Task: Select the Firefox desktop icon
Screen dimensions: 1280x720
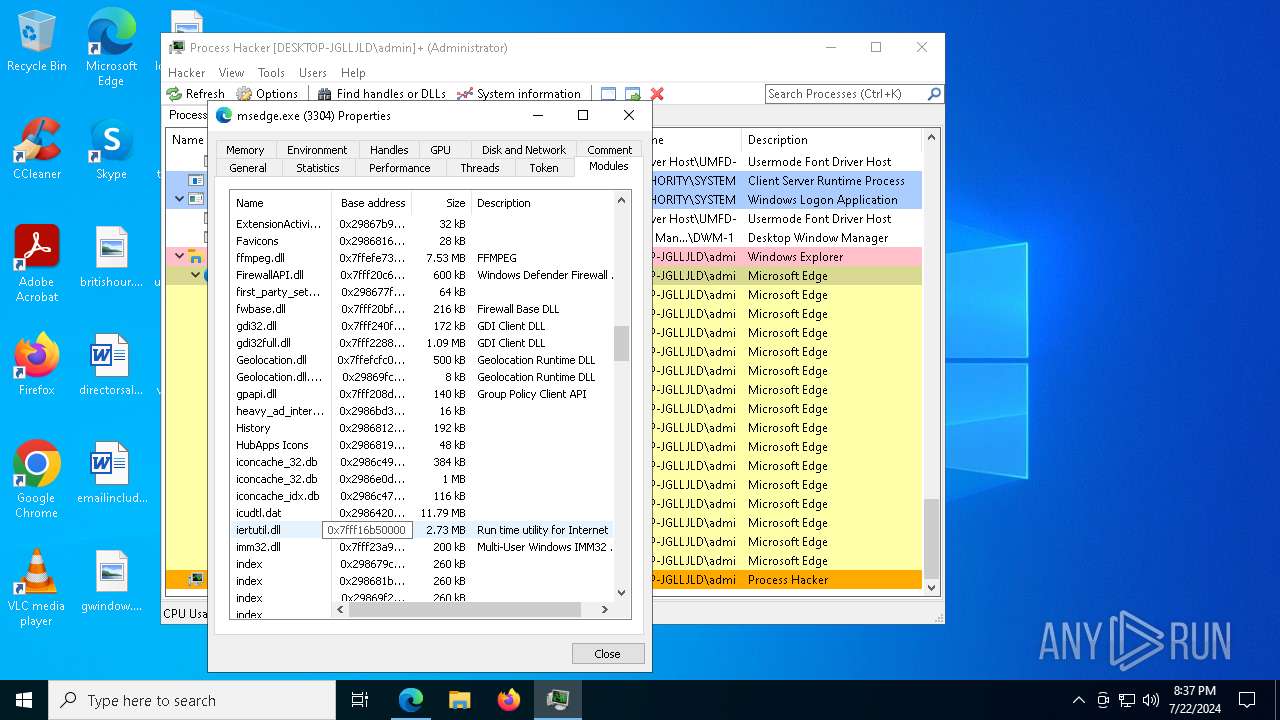Action: [37, 364]
